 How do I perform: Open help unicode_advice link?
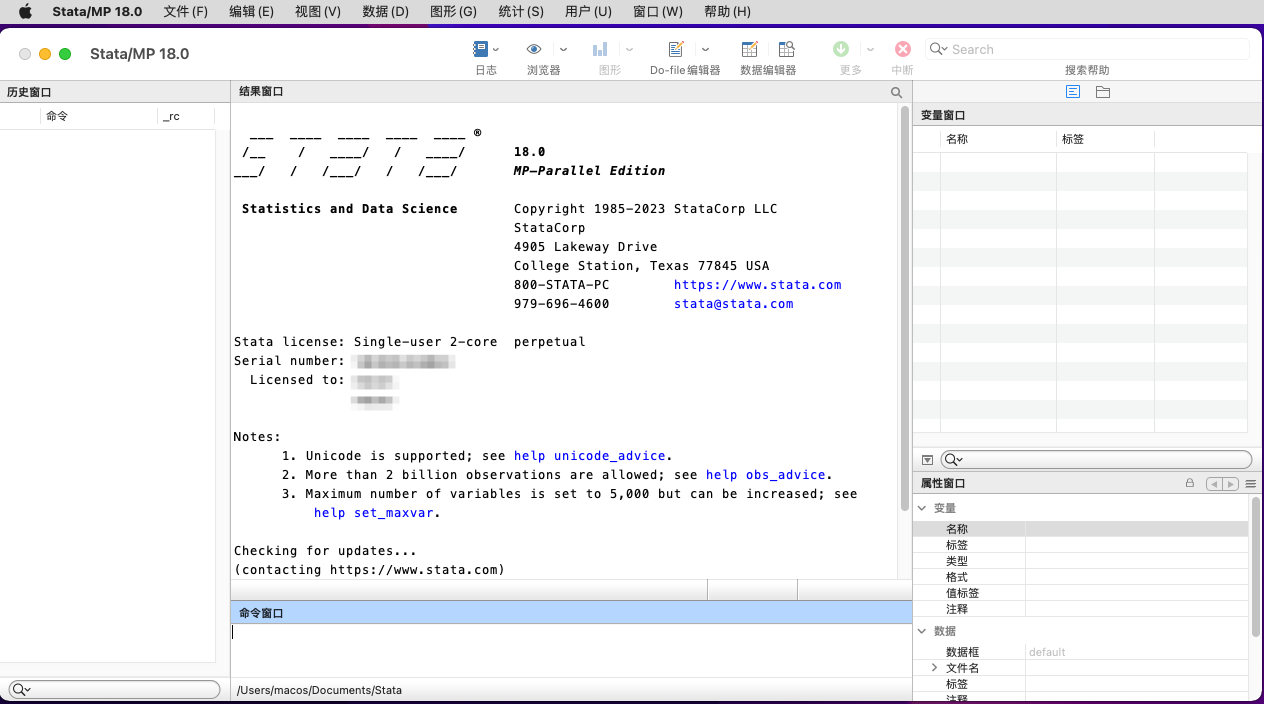pos(589,456)
